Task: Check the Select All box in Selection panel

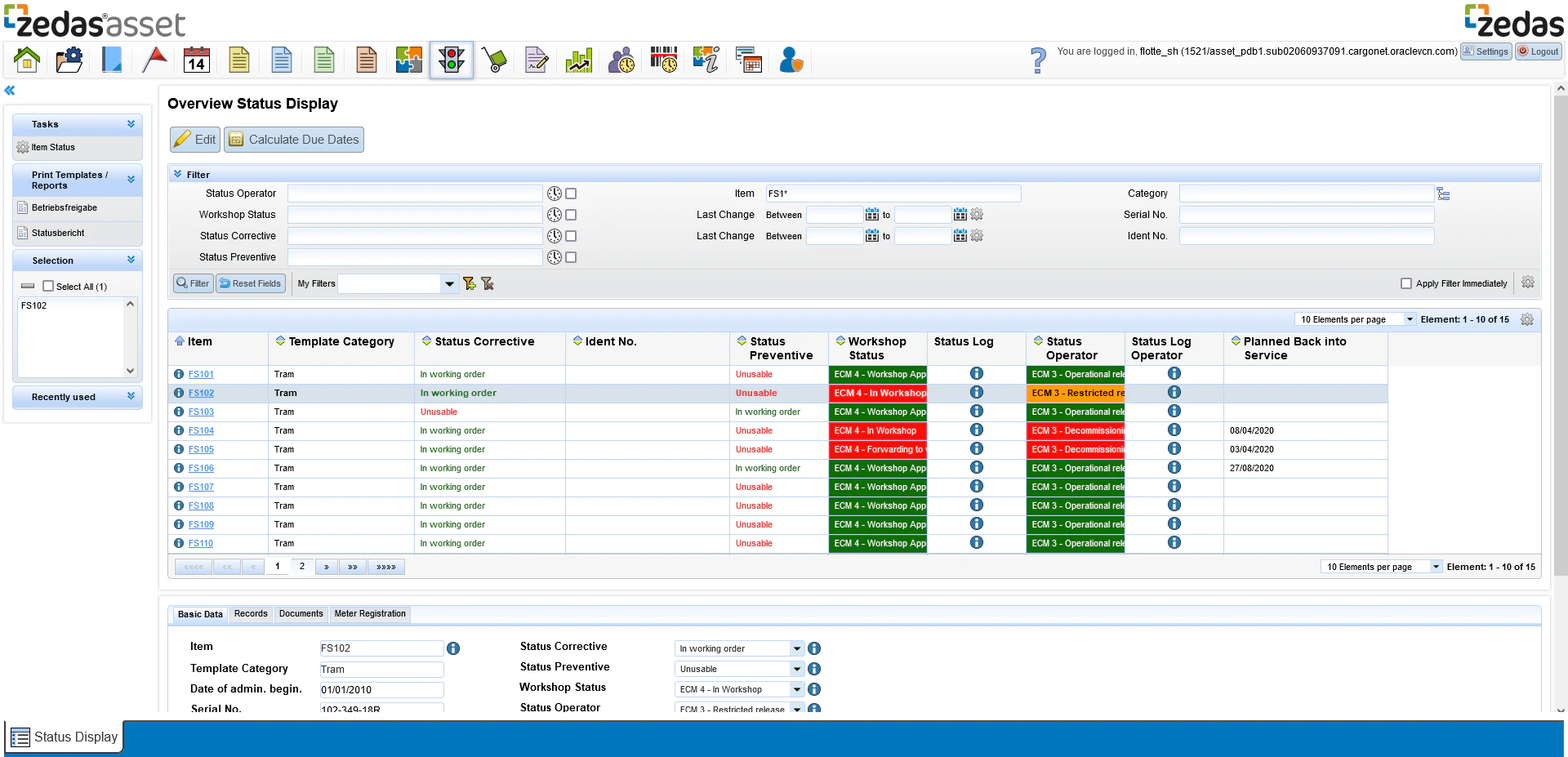Action: (x=48, y=287)
